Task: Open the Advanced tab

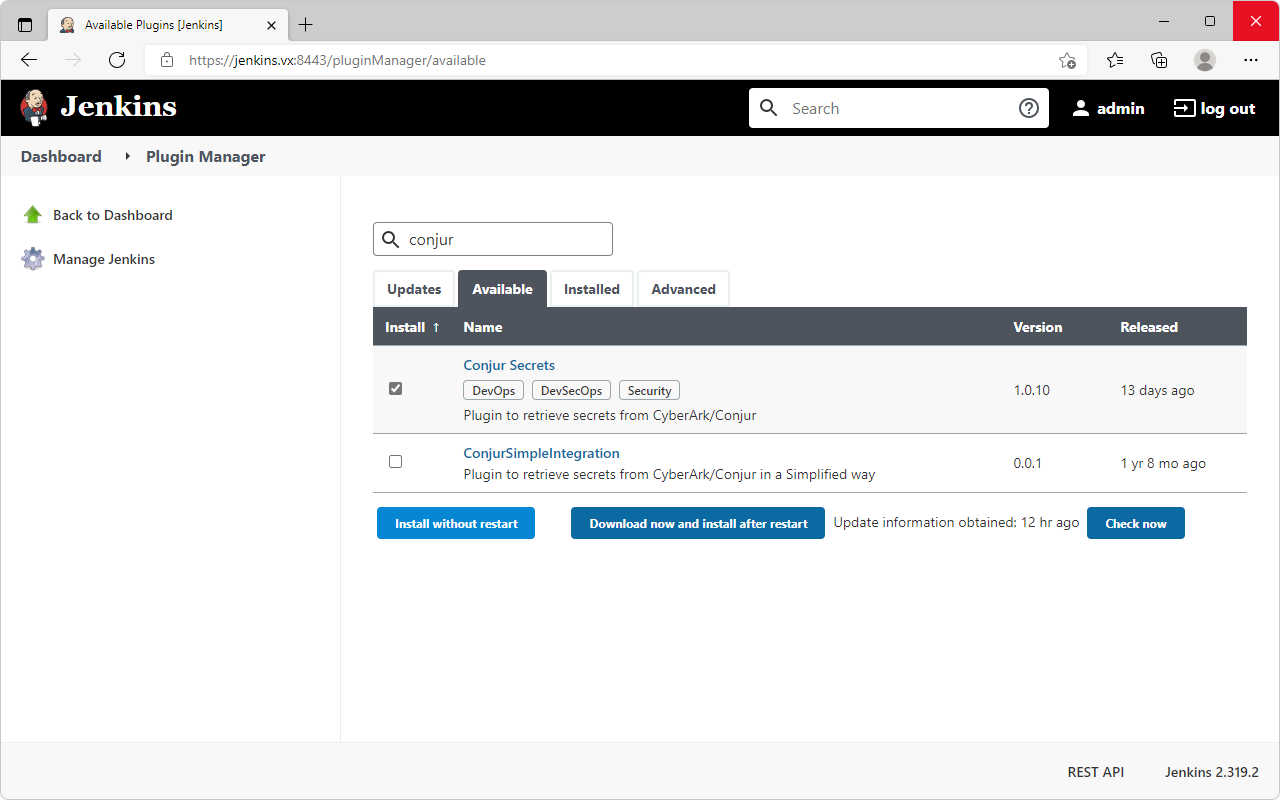Action: click(x=683, y=289)
